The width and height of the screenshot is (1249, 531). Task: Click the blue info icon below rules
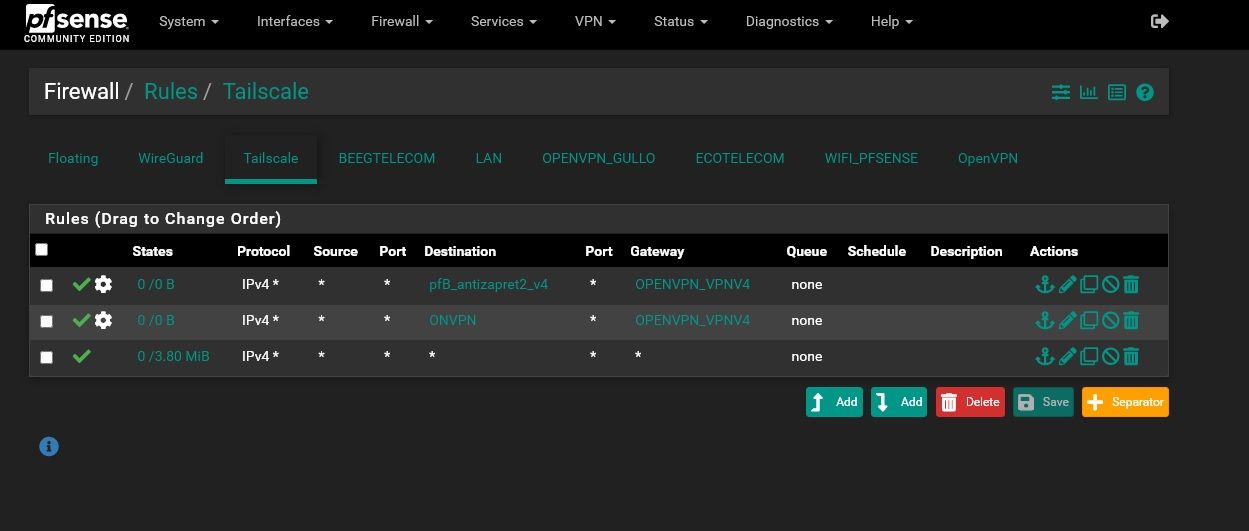(x=49, y=446)
